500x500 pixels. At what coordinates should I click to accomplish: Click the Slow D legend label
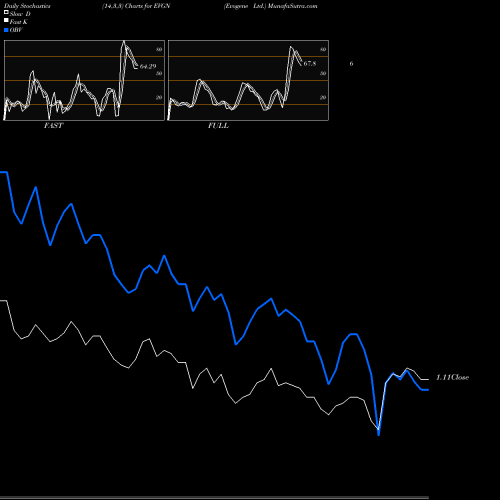20,14
